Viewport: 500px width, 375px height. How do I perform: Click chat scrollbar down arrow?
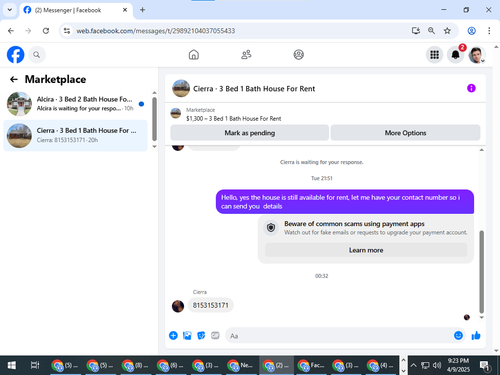pyautogui.click(x=481, y=317)
